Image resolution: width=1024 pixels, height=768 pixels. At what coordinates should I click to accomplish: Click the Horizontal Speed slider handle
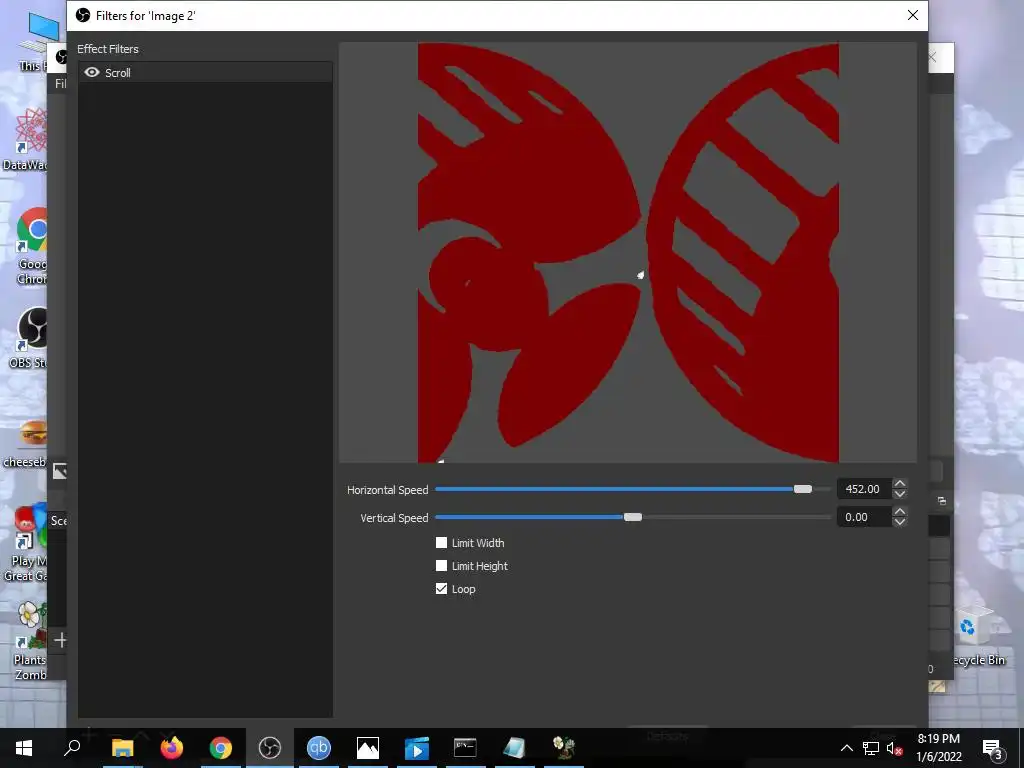point(803,489)
